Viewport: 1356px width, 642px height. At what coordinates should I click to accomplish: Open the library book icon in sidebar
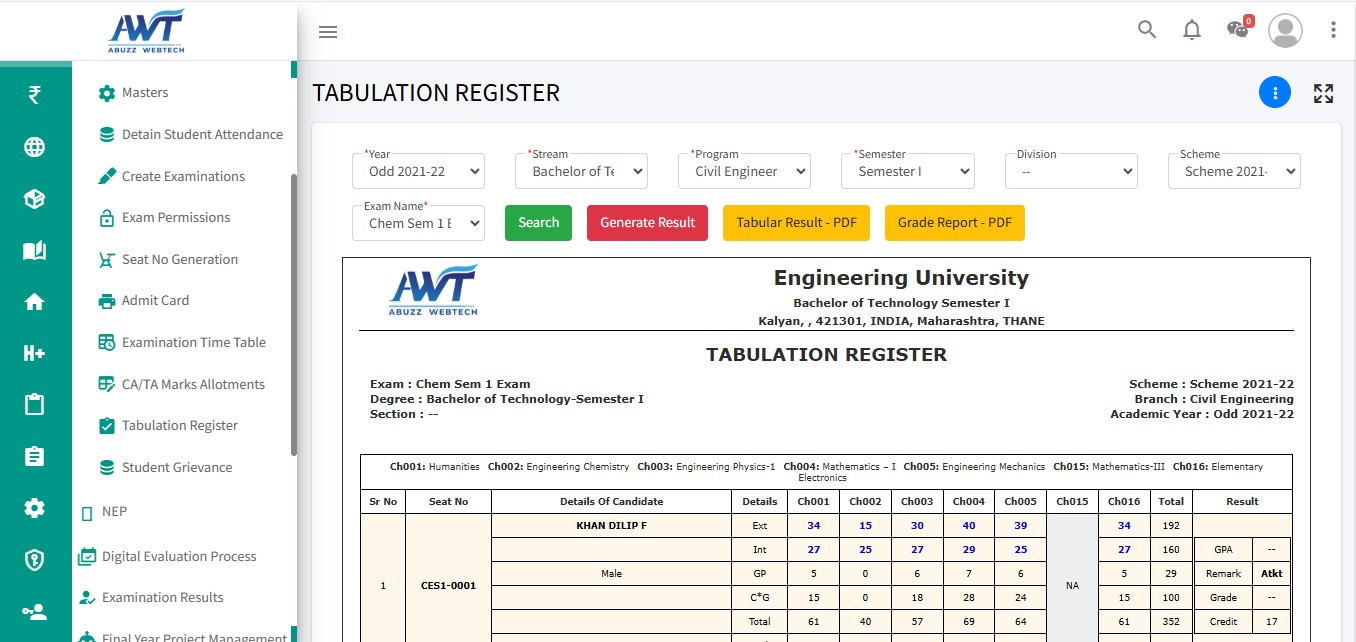coord(35,249)
